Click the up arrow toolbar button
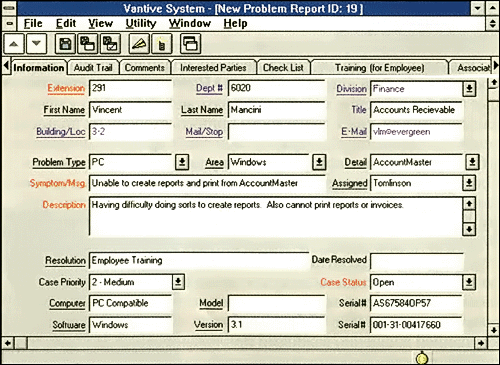This screenshot has height=365, width=500. (x=14, y=43)
